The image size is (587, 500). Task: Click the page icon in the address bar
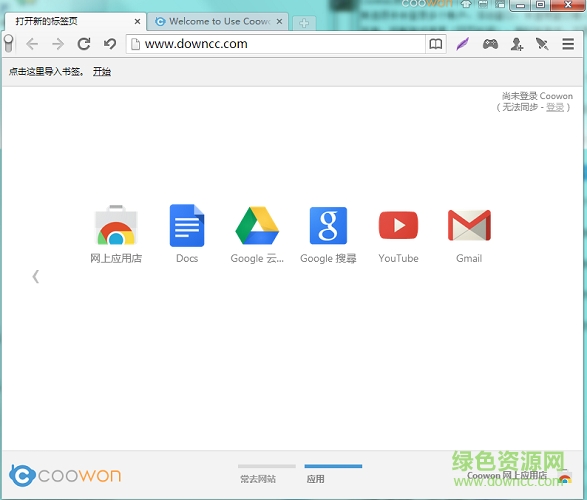click(136, 44)
